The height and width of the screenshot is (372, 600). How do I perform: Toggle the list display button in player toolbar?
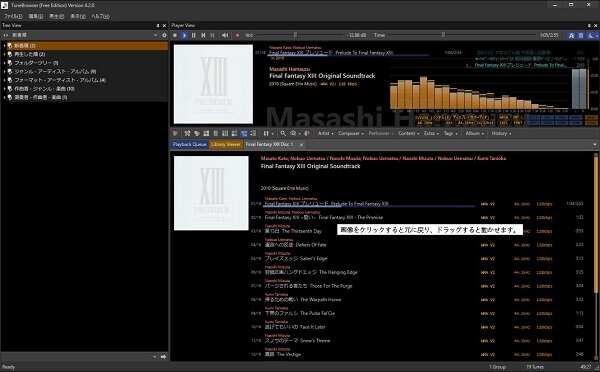click(x=581, y=35)
